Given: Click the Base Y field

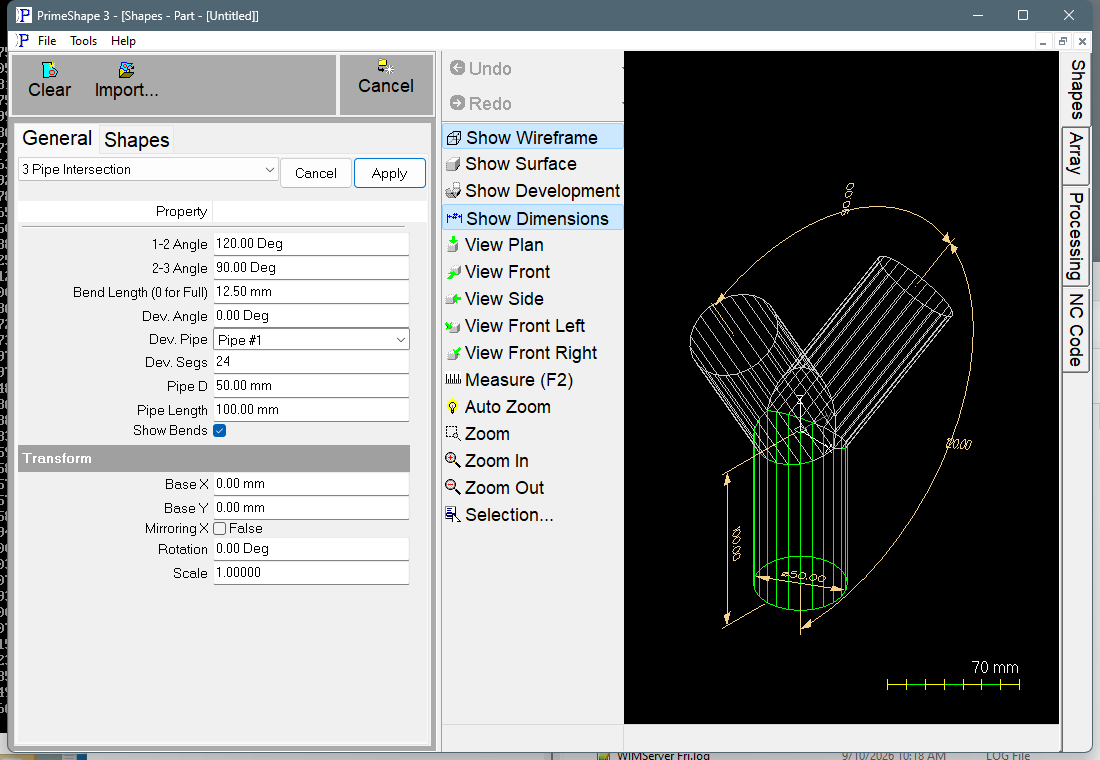Looking at the screenshot, I should tap(311, 507).
